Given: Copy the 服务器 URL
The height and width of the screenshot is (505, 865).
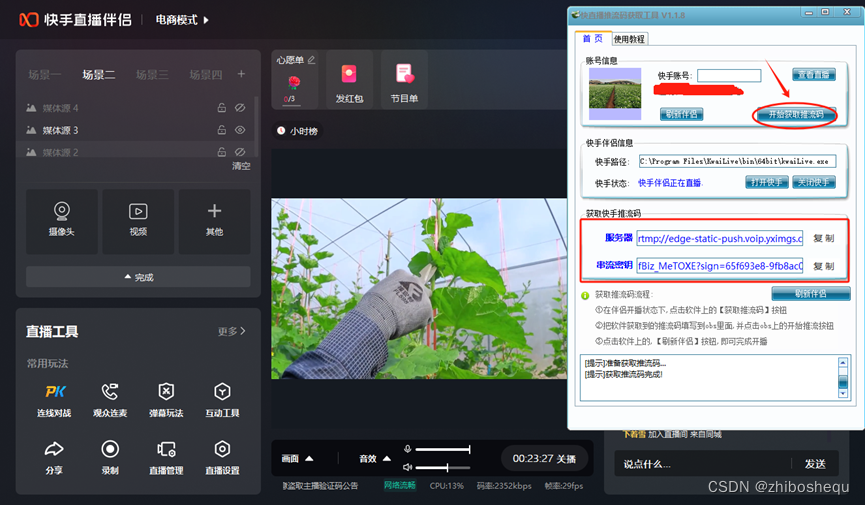Looking at the screenshot, I should 824,238.
